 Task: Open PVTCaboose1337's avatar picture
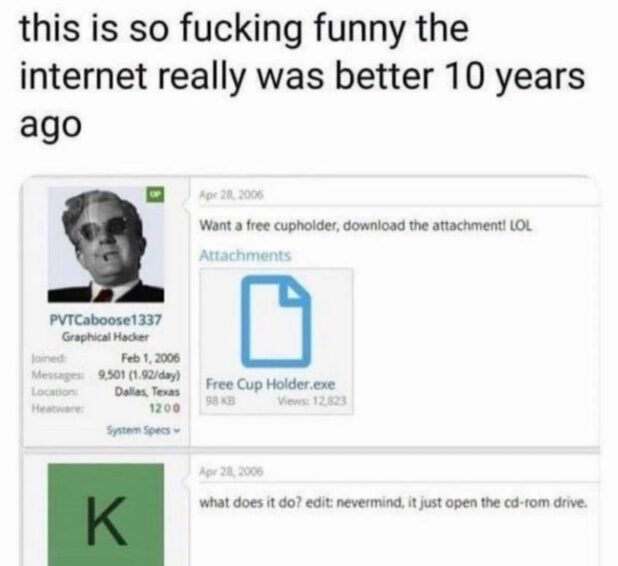point(106,245)
